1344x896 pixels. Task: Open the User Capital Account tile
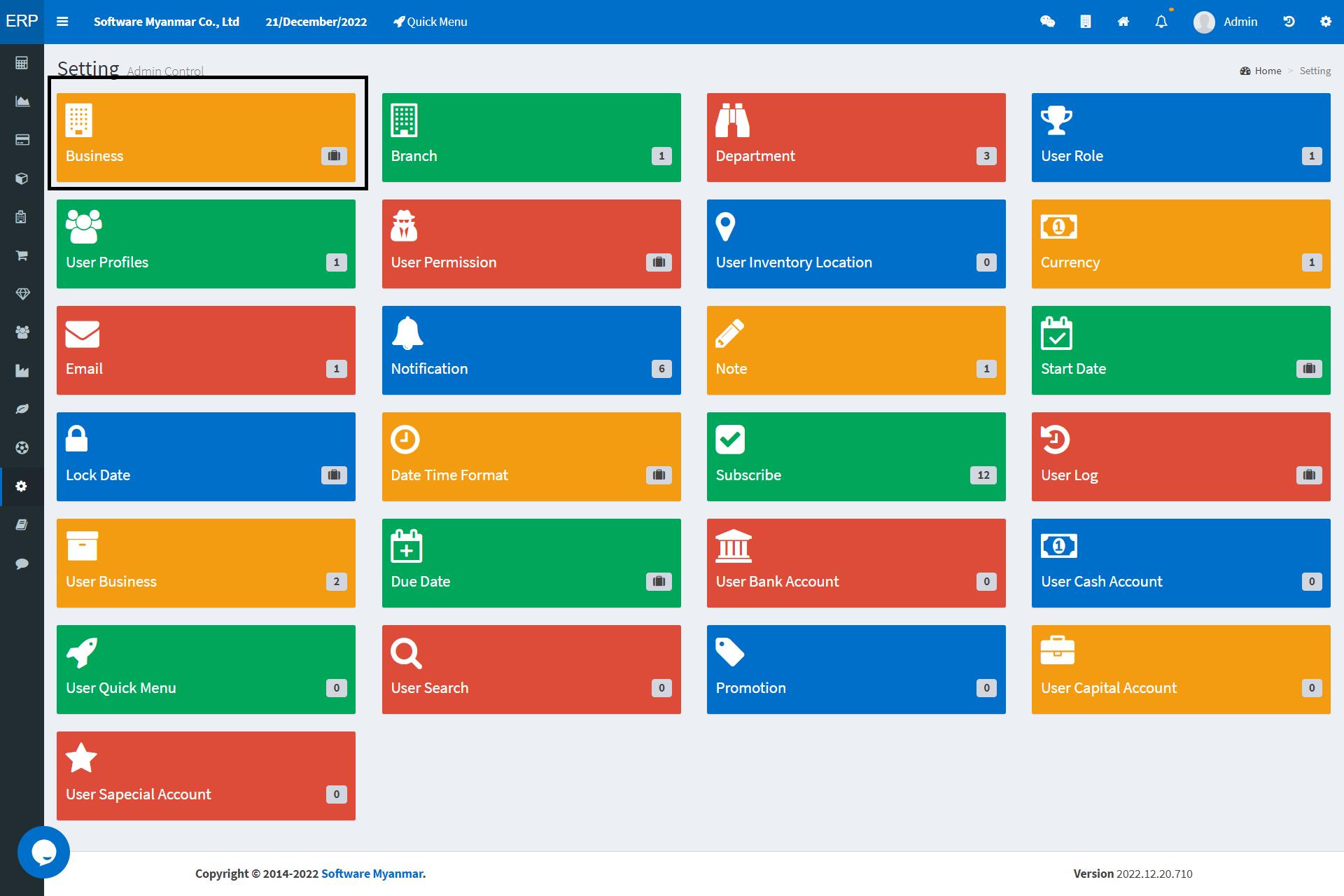coord(1181,669)
